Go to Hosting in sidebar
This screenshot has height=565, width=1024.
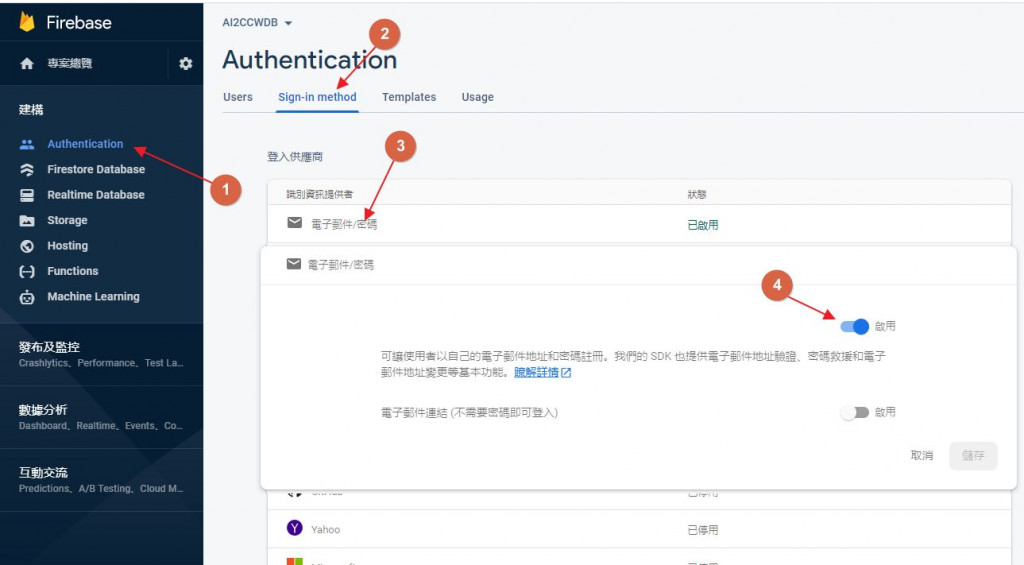tap(67, 246)
